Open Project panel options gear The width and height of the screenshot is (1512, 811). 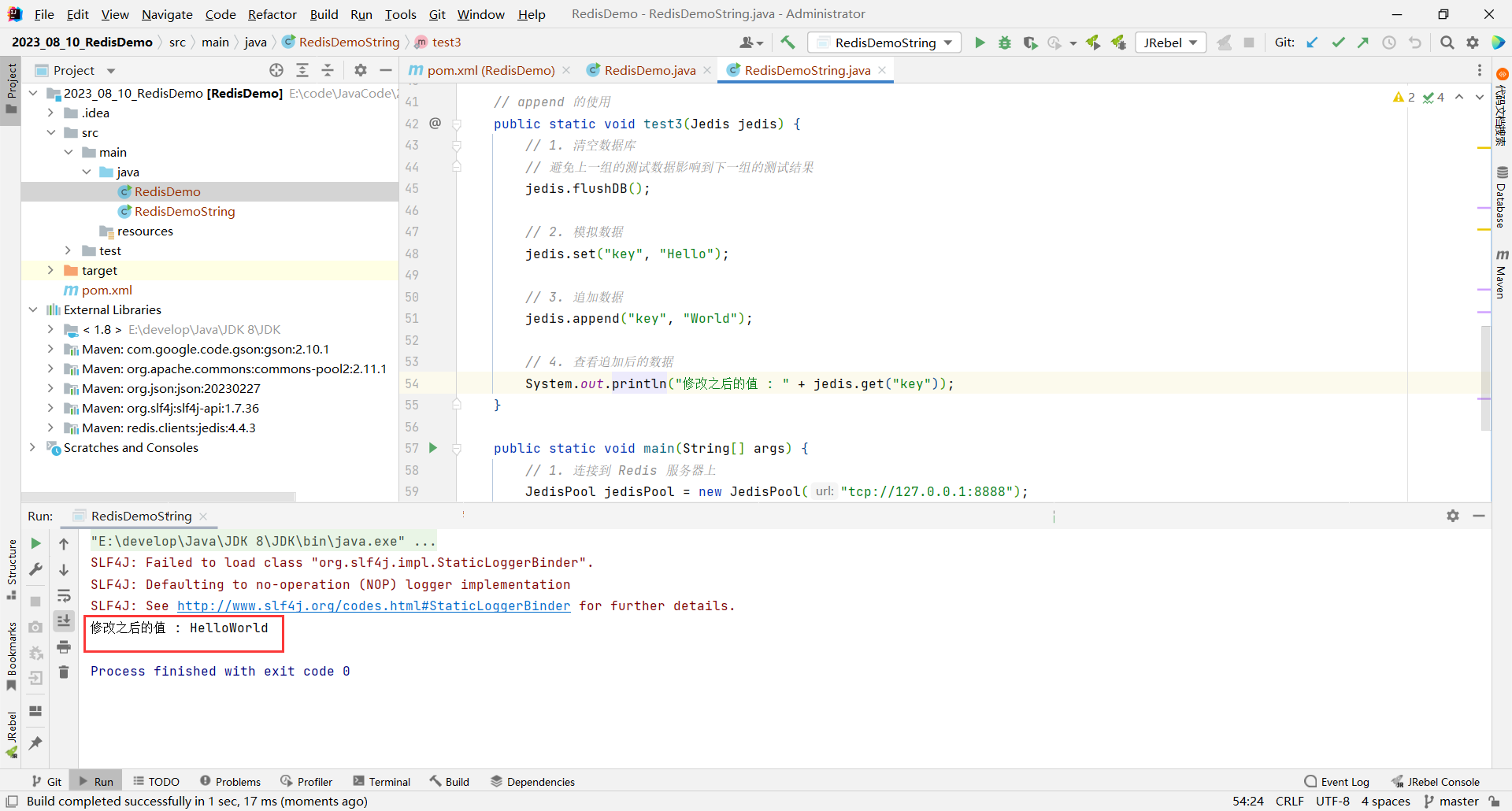point(361,70)
